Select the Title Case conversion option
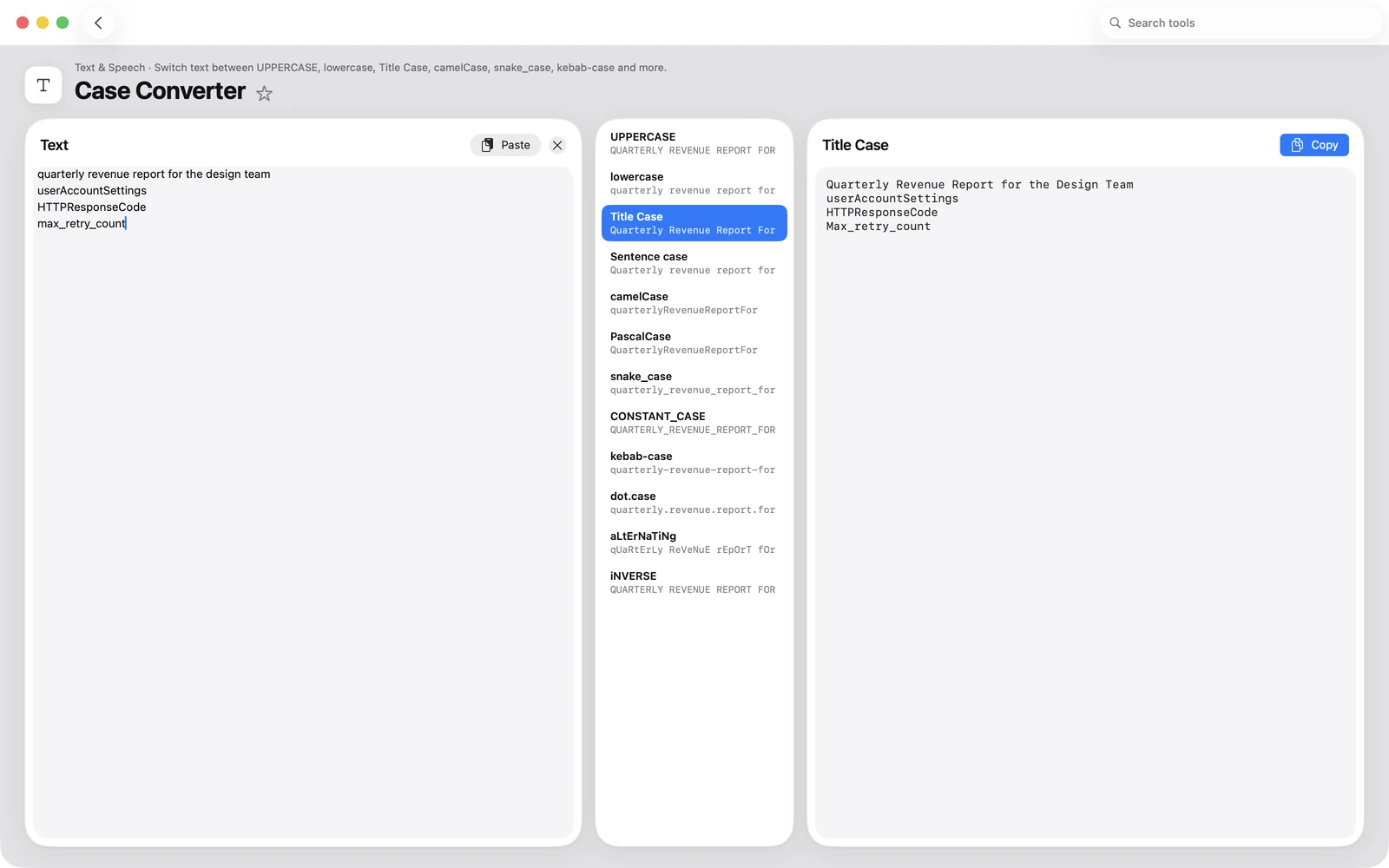The height and width of the screenshot is (868, 1389). coord(694,223)
